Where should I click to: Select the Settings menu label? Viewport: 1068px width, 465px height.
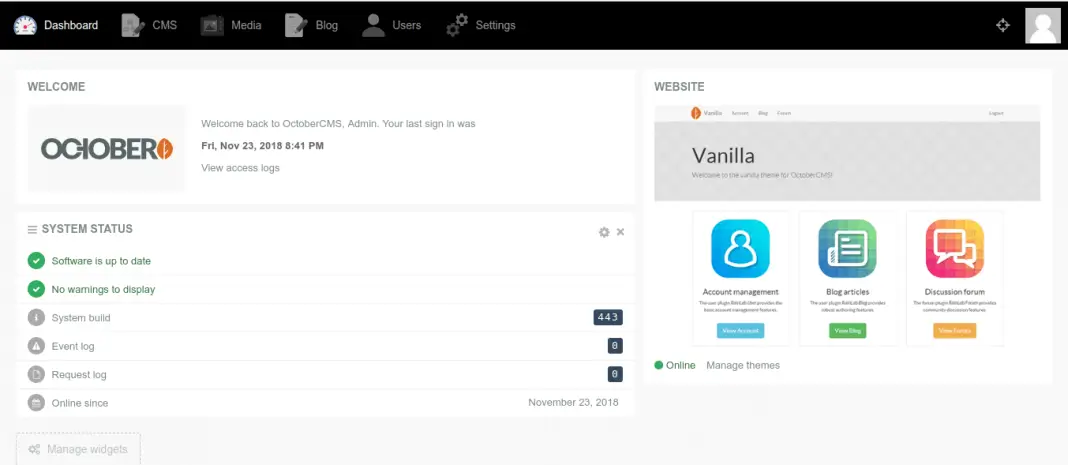pos(495,25)
